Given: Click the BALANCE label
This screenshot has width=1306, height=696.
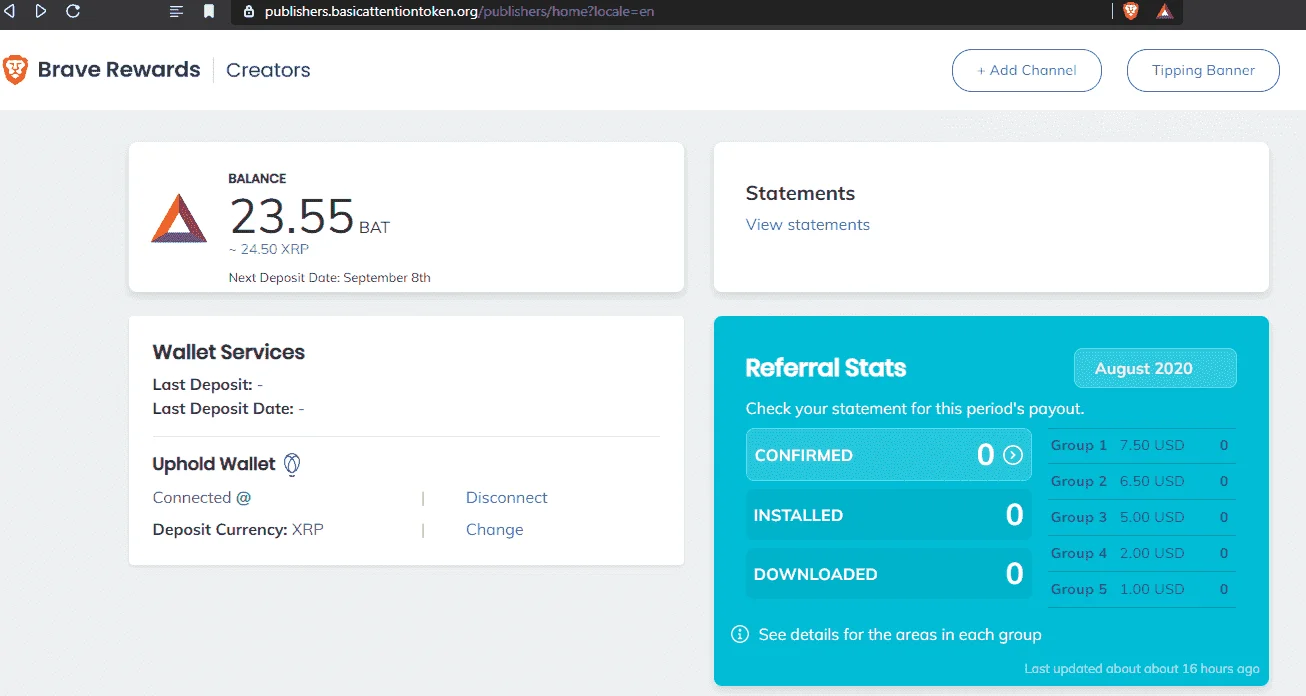Looking at the screenshot, I should [x=257, y=179].
